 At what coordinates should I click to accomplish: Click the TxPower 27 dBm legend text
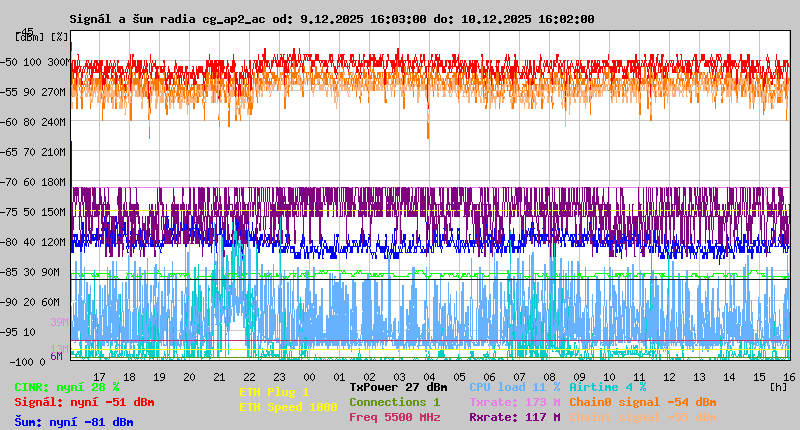[398, 387]
